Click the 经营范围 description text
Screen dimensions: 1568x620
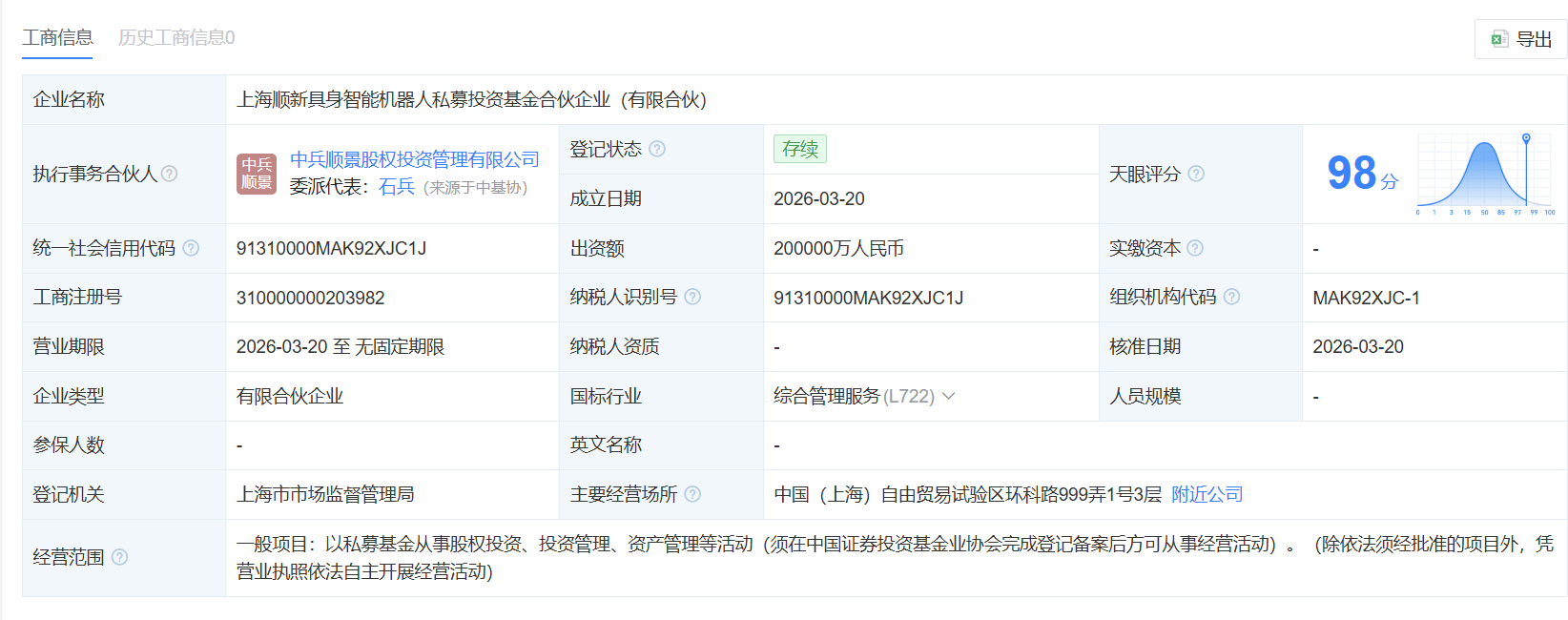(895, 557)
